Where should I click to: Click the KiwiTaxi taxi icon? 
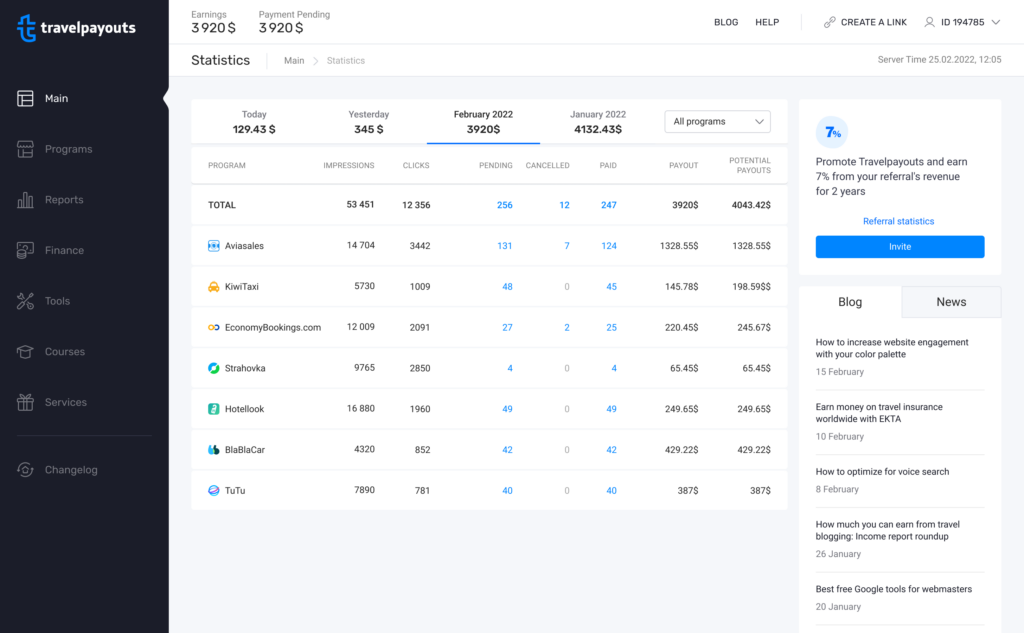click(213, 287)
